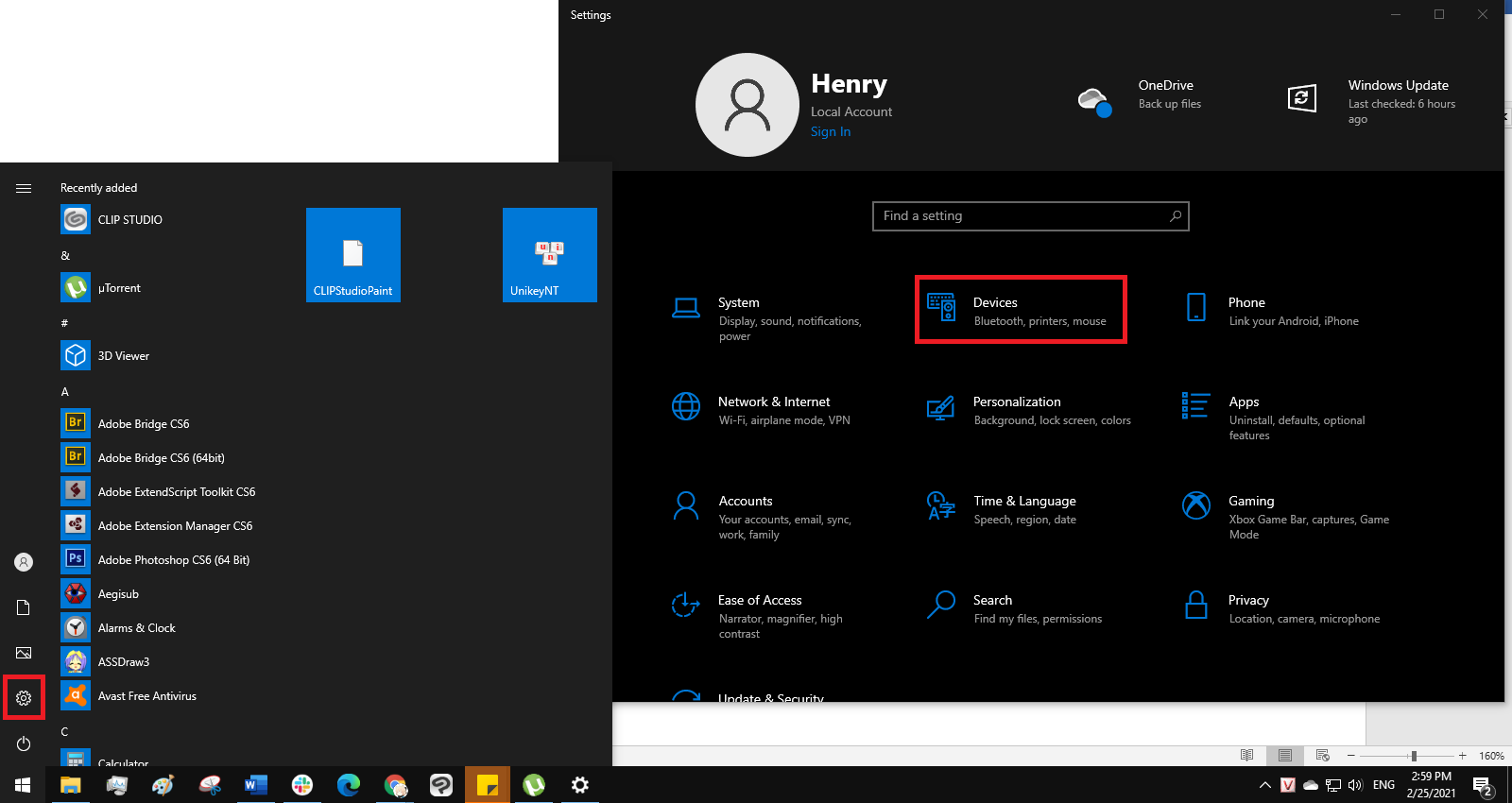Expand the Start menu hamburger button
The width and height of the screenshot is (1512, 803).
tap(24, 188)
